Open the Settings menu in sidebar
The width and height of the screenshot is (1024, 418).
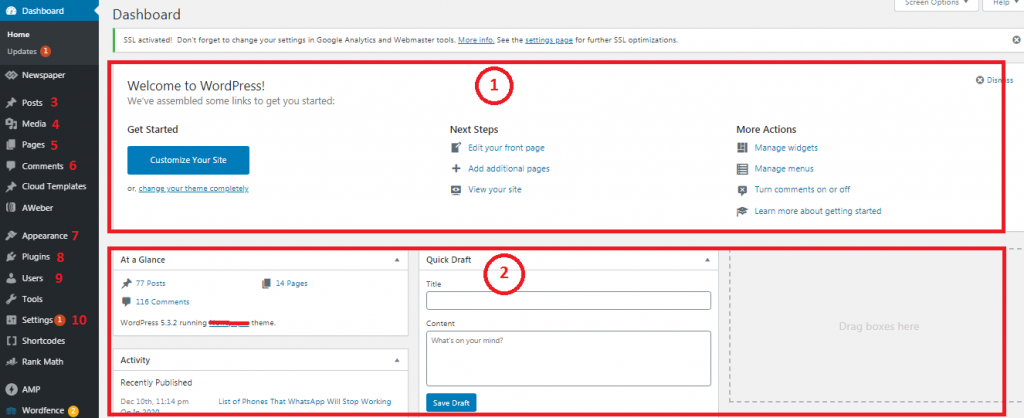37,320
